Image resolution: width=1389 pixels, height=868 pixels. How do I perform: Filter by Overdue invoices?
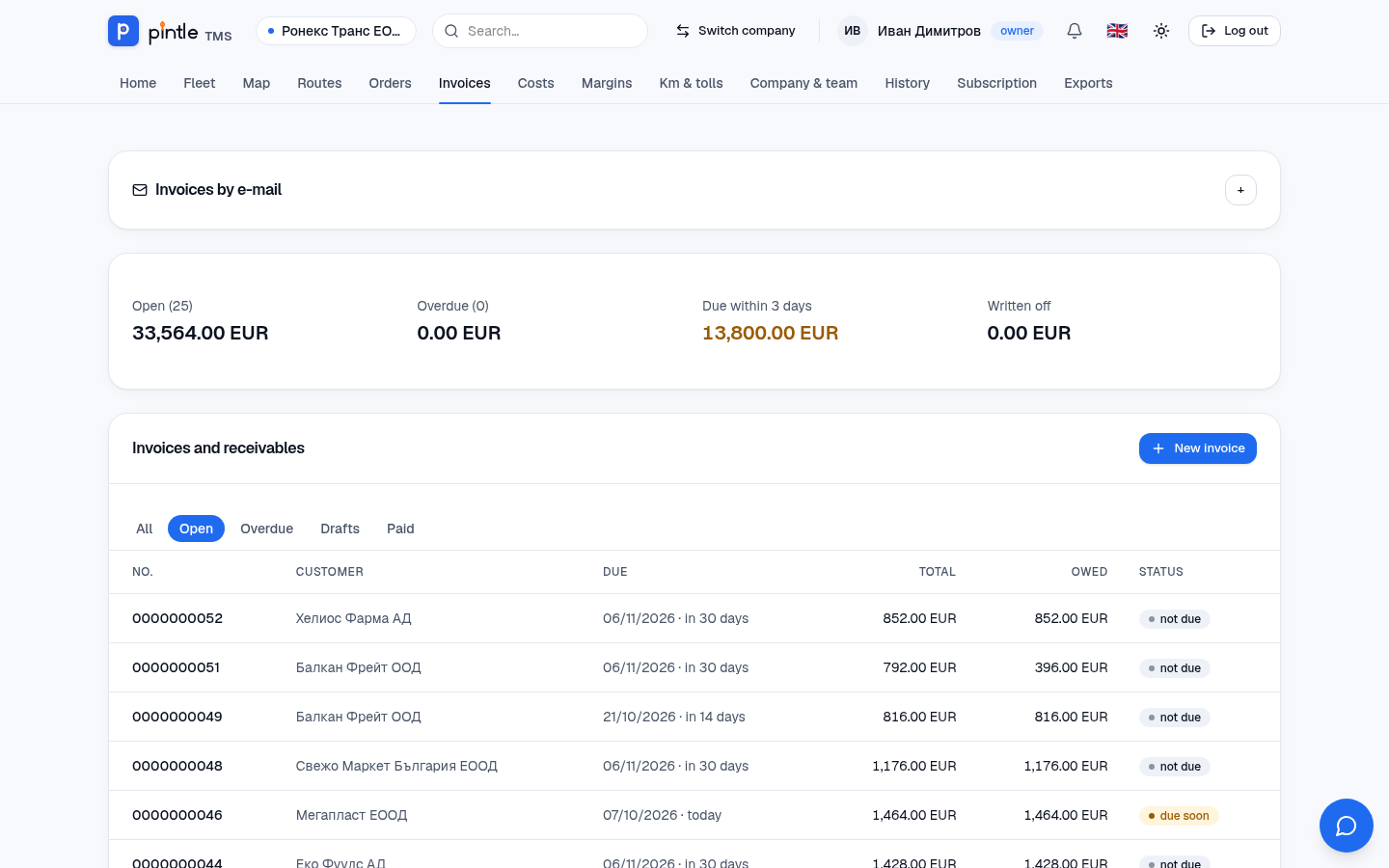[267, 529]
